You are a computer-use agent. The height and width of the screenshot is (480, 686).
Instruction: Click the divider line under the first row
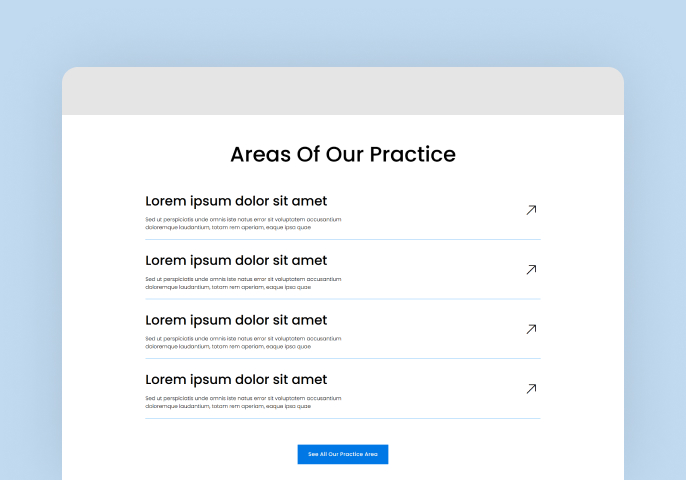pos(343,239)
